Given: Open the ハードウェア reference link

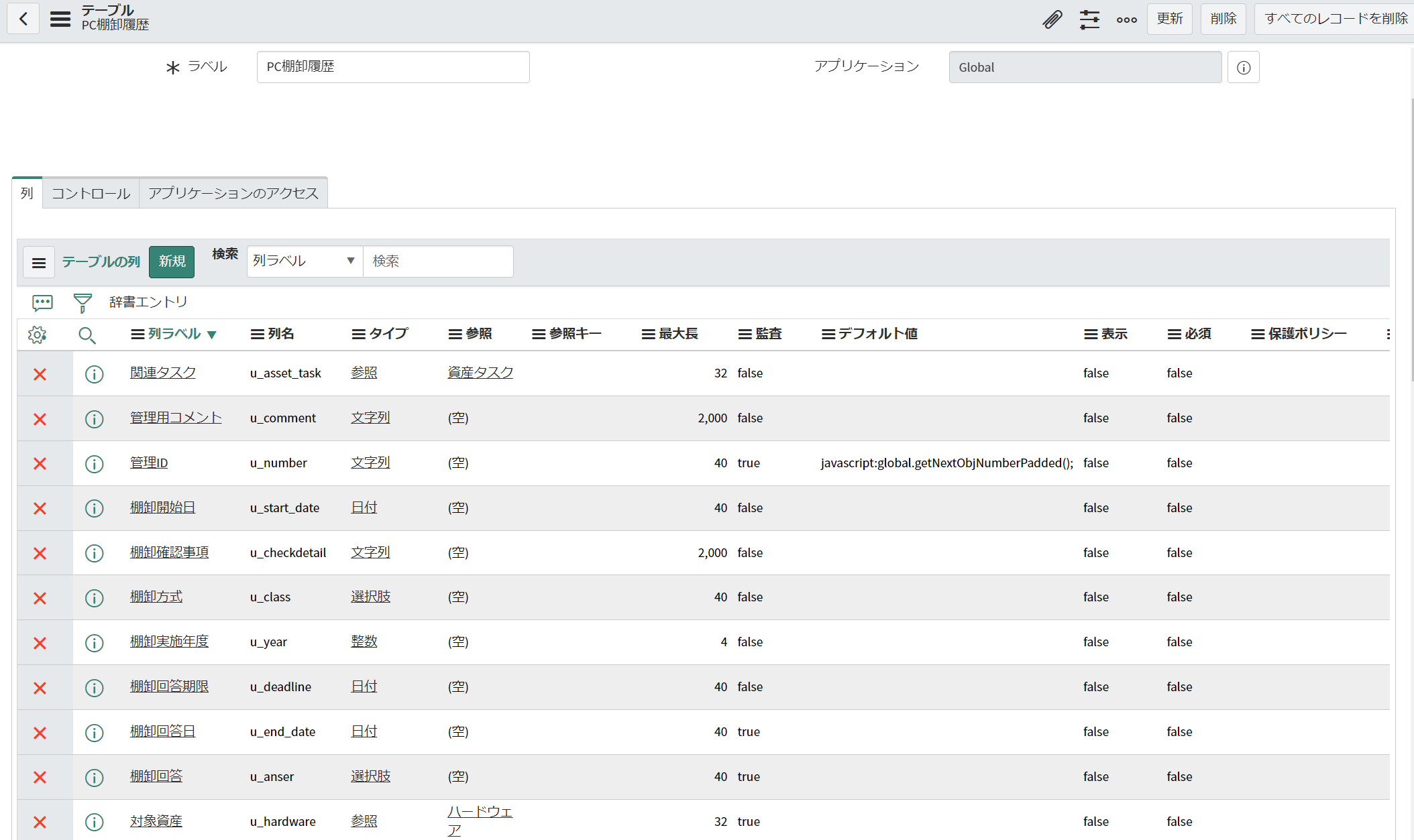Looking at the screenshot, I should (x=480, y=821).
